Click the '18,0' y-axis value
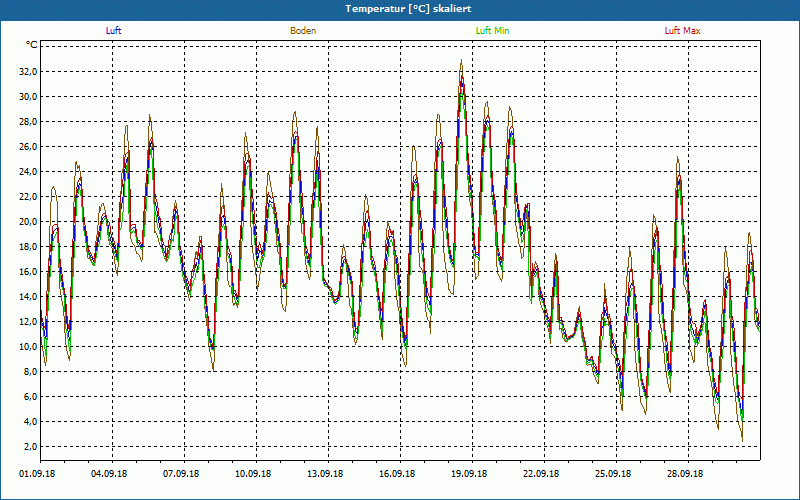This screenshot has width=800, height=500. (x=29, y=246)
